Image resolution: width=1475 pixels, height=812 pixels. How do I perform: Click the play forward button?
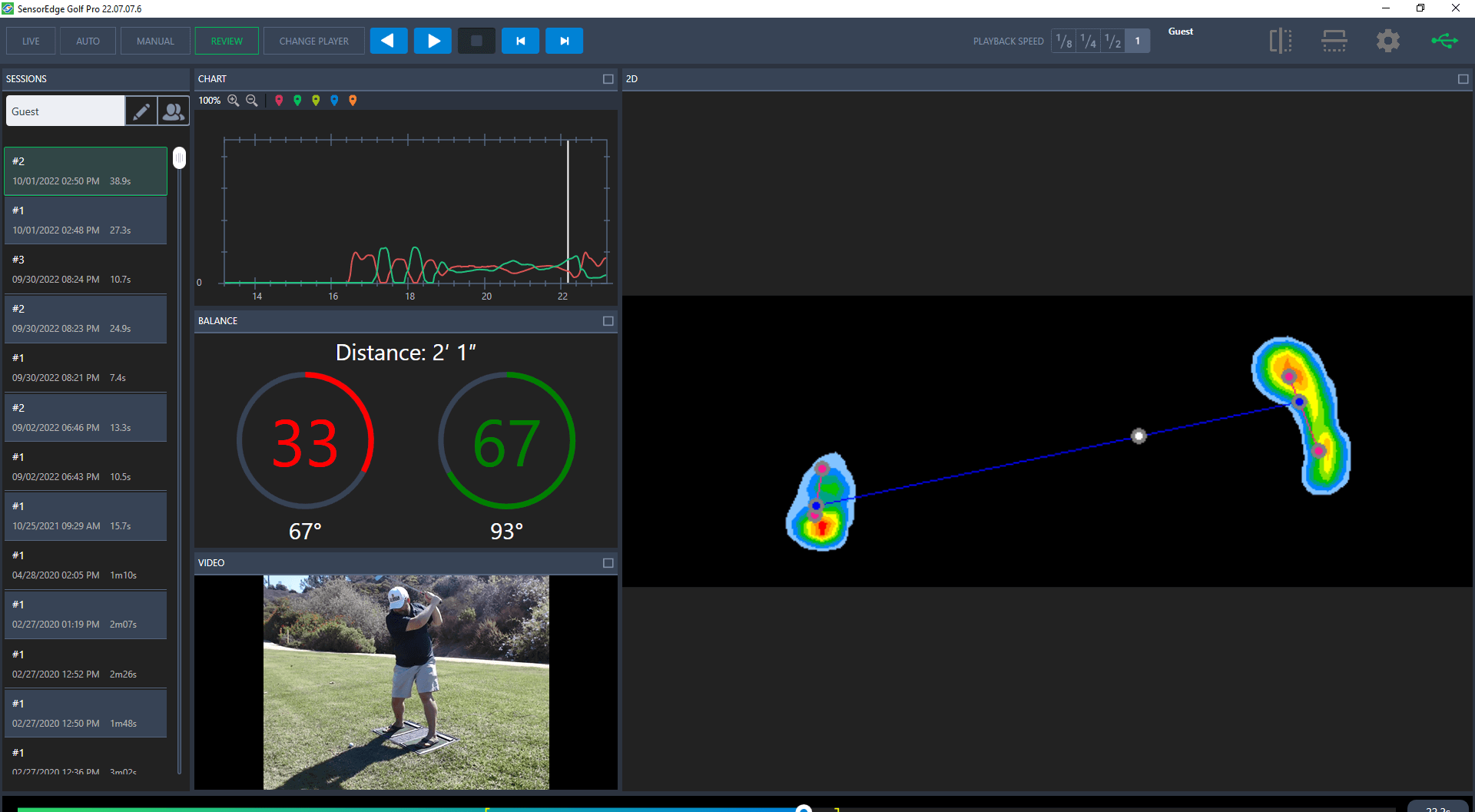tap(433, 41)
